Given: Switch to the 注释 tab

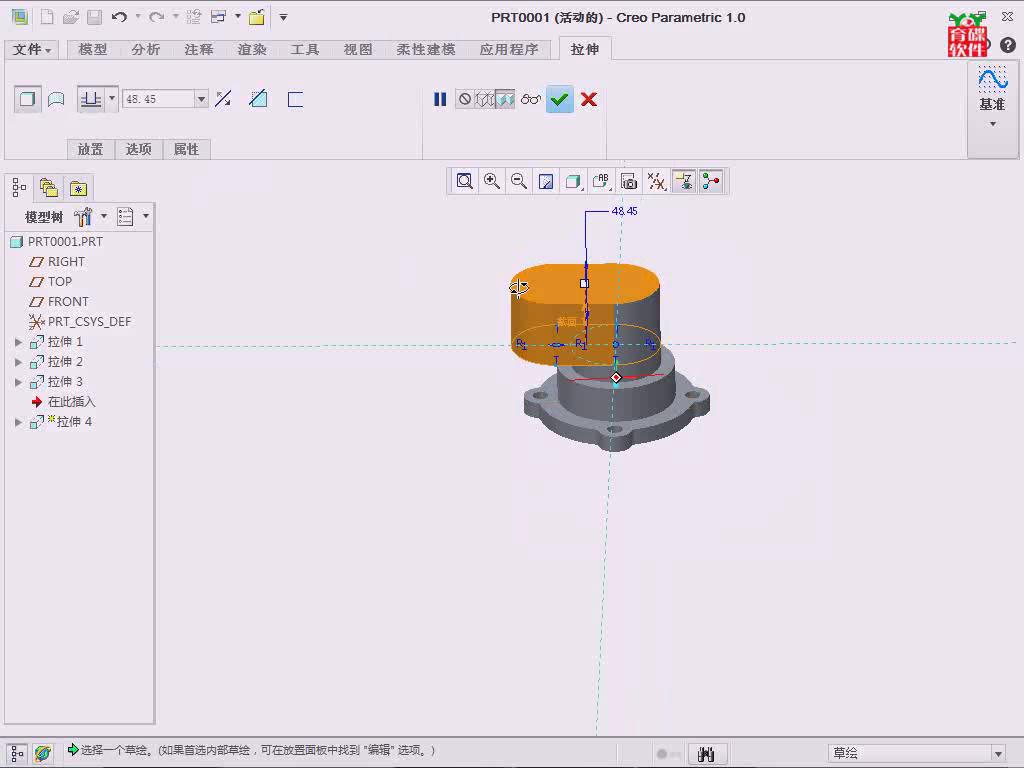Looking at the screenshot, I should pyautogui.click(x=199, y=50).
